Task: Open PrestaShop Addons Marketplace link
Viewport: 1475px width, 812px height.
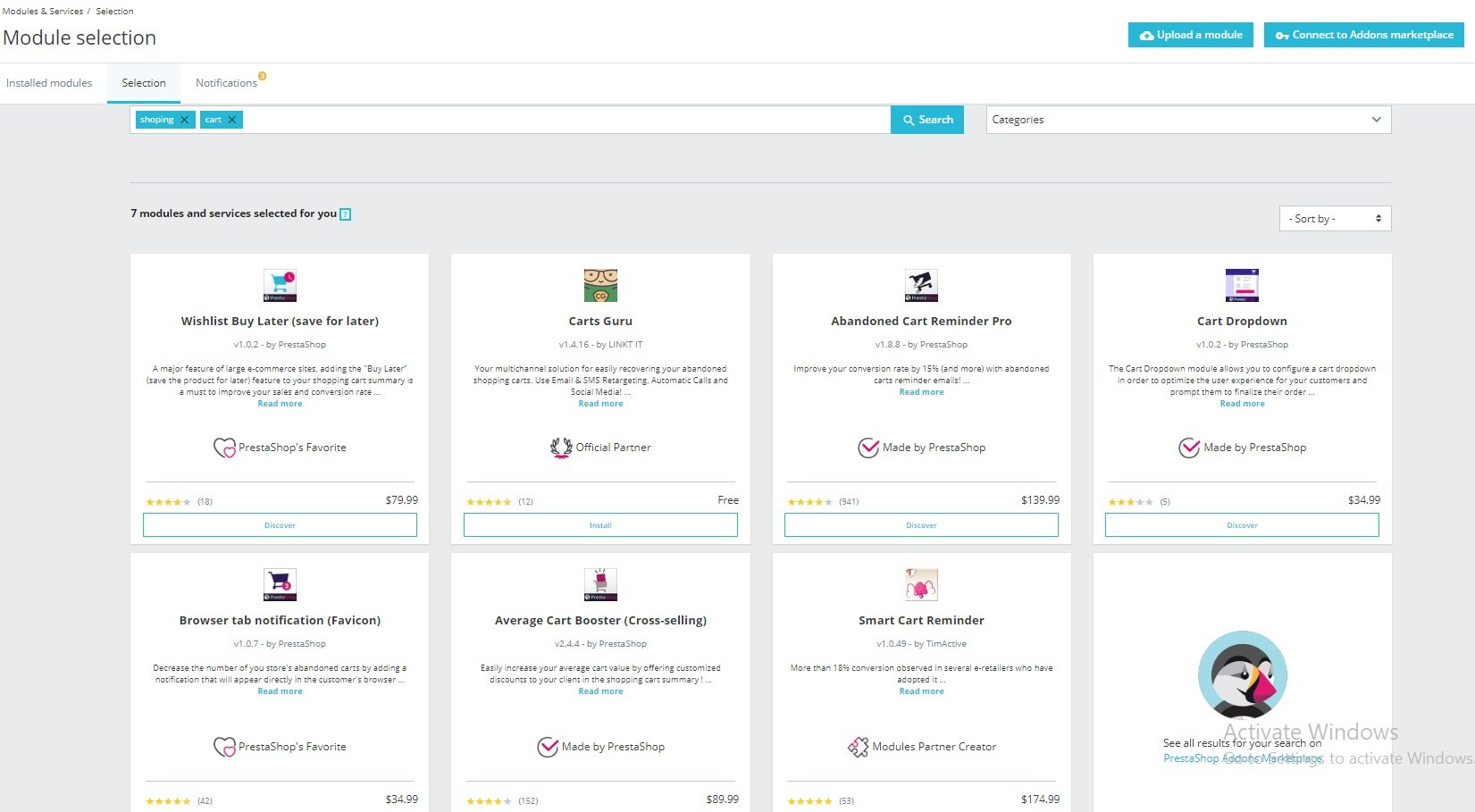Action: pyautogui.click(x=1243, y=758)
